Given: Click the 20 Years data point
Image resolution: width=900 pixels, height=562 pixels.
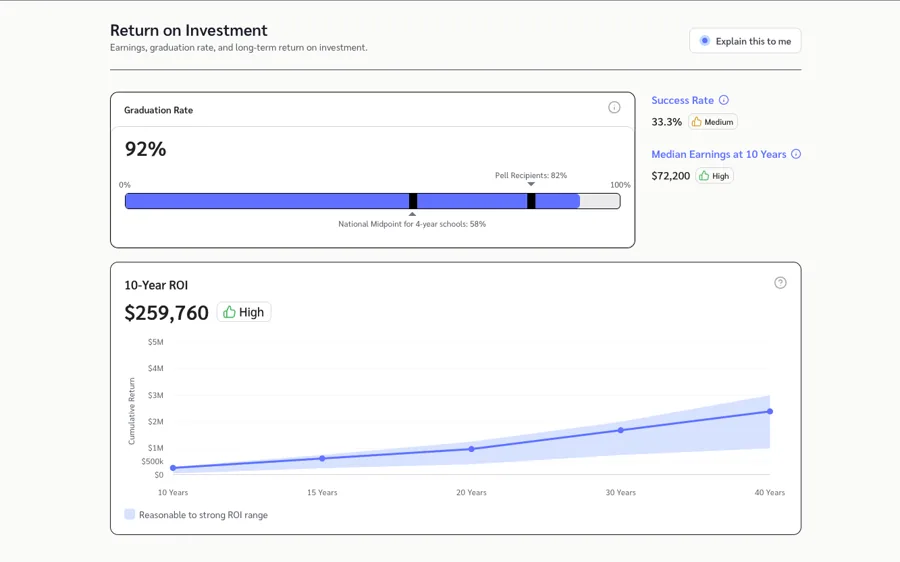Looking at the screenshot, I should click(471, 449).
